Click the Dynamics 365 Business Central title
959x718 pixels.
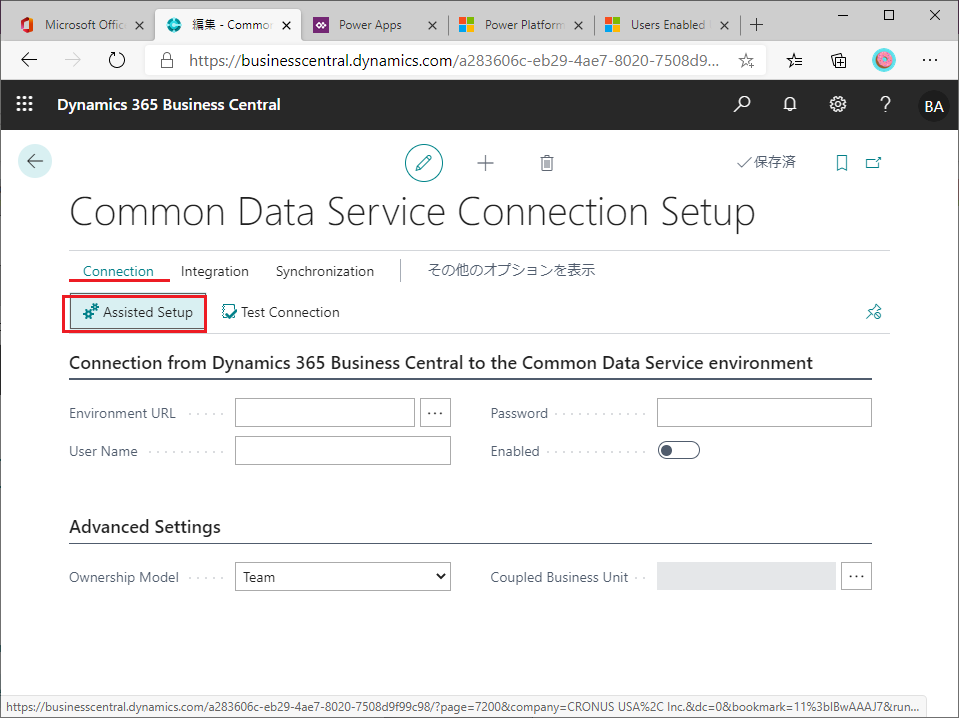169,105
